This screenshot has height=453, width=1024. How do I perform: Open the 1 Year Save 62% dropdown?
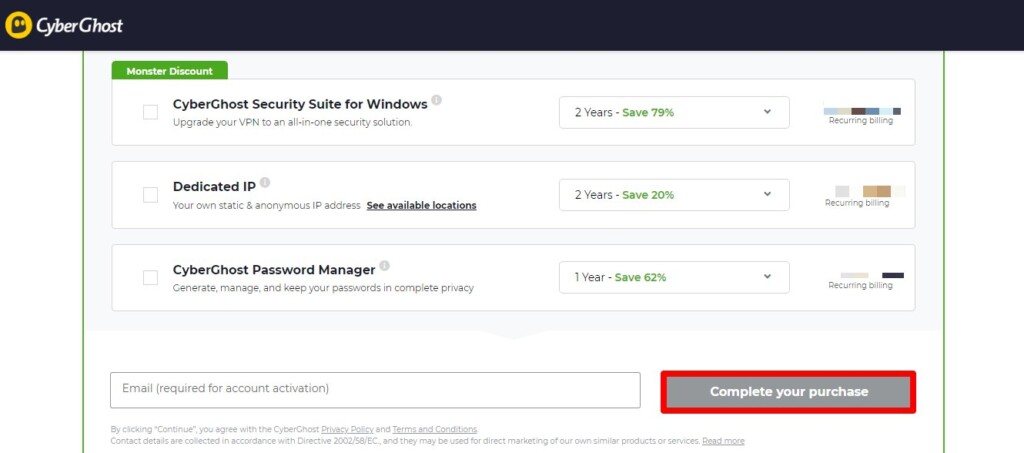pos(674,277)
